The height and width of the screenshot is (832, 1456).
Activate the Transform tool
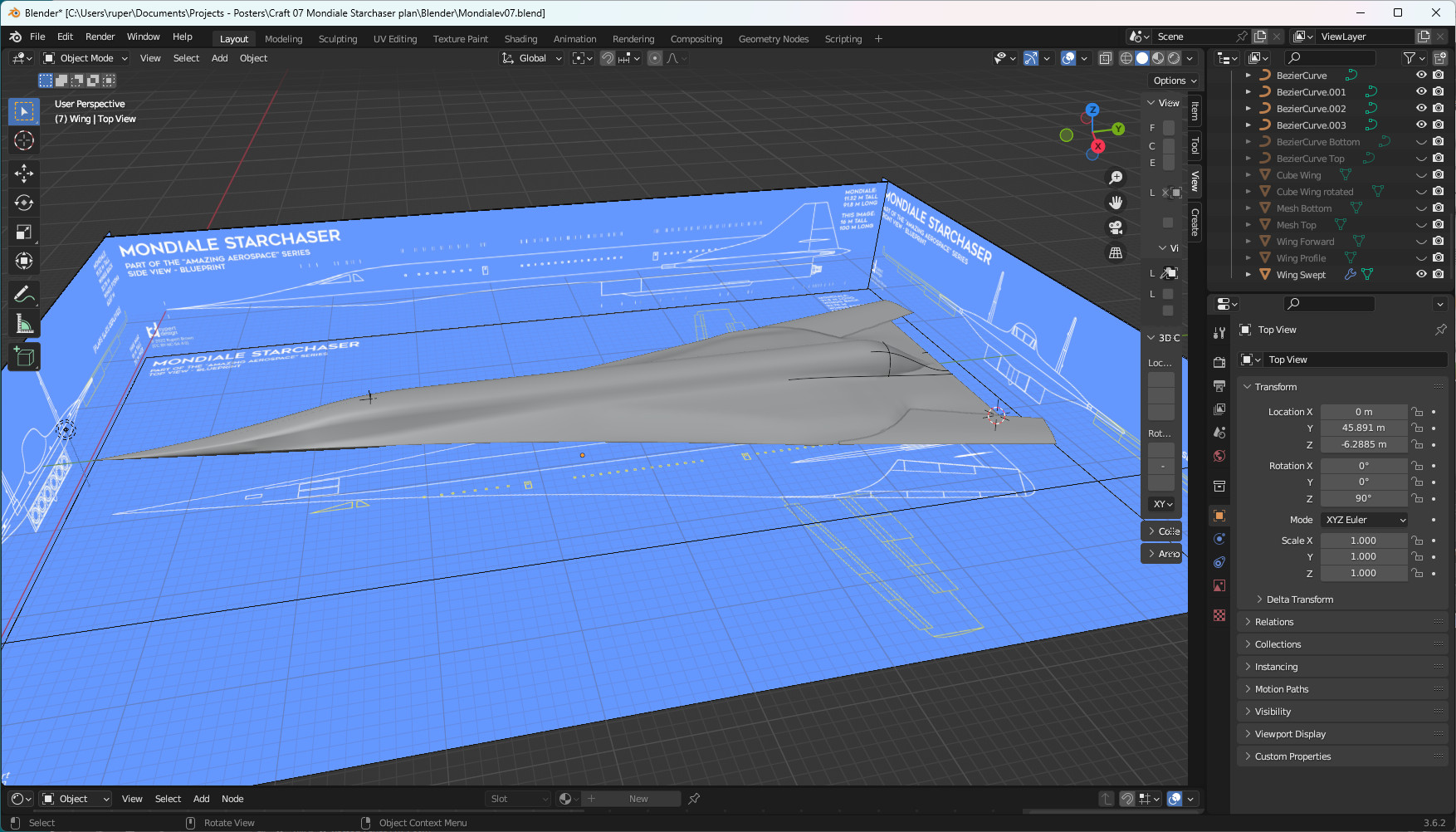(24, 261)
